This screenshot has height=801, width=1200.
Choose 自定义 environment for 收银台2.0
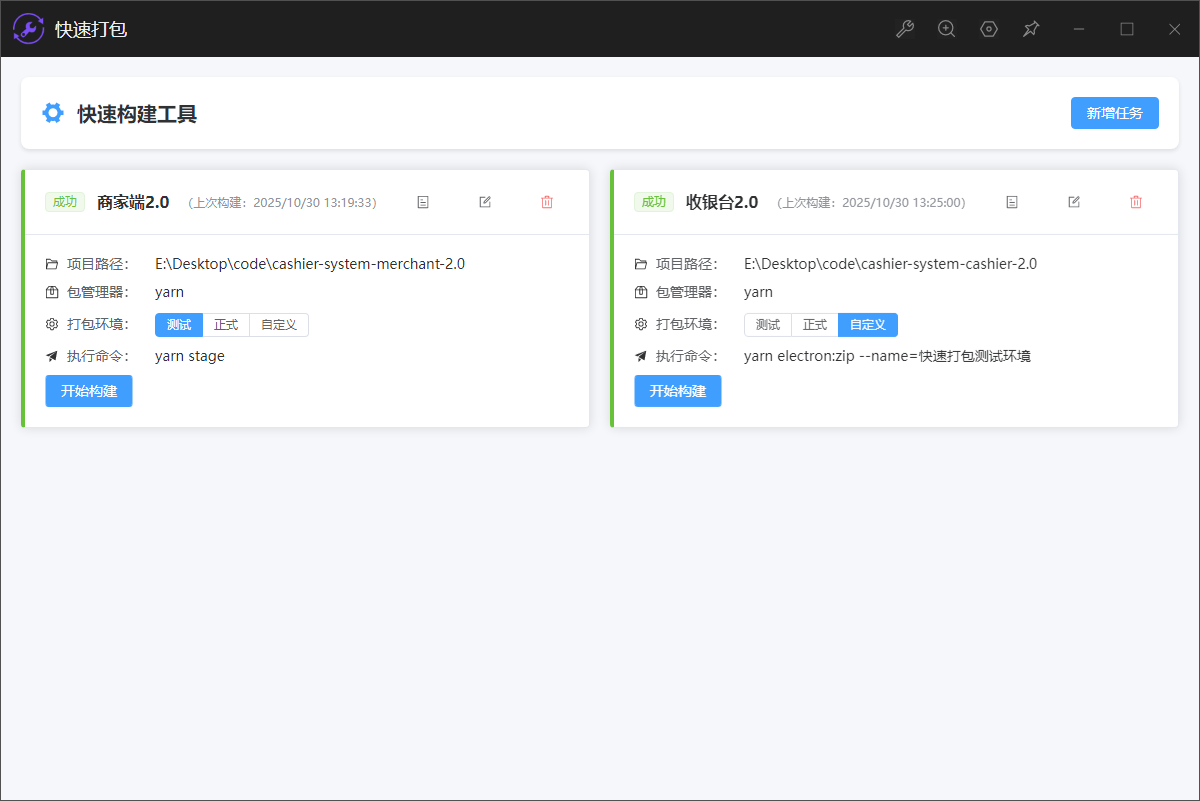pos(868,325)
